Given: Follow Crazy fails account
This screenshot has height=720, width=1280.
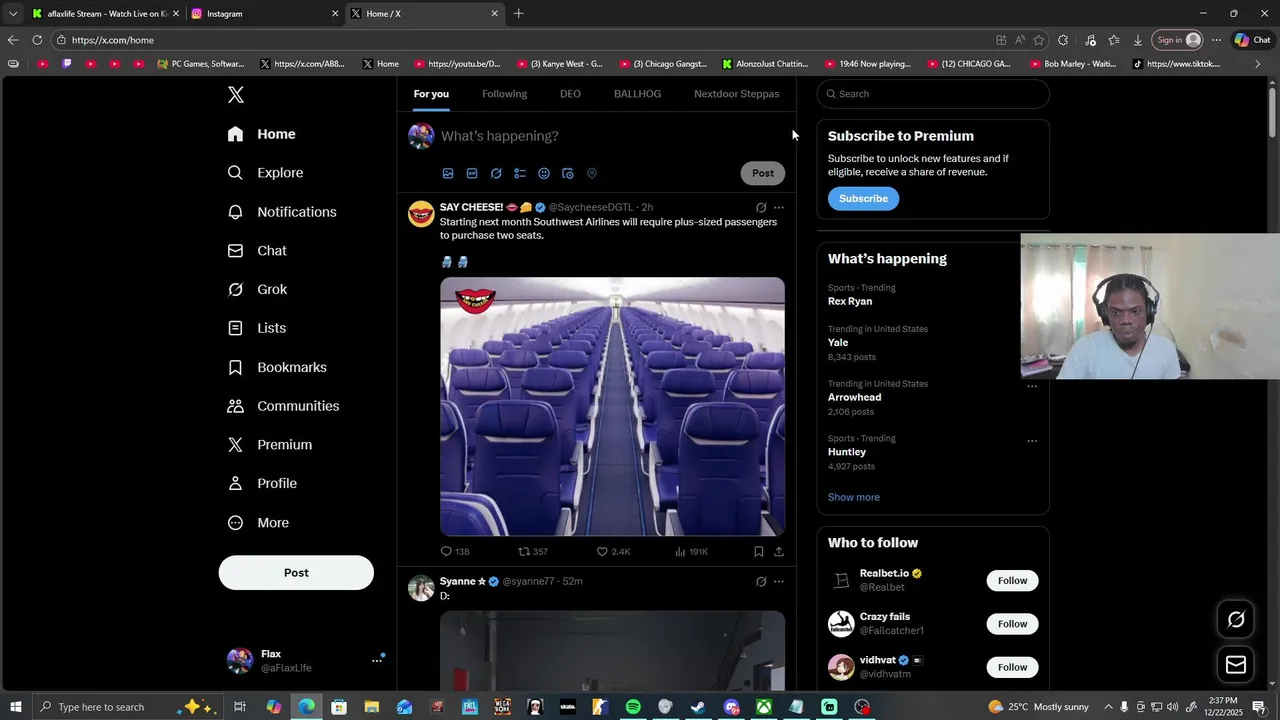Looking at the screenshot, I should [1012, 624].
